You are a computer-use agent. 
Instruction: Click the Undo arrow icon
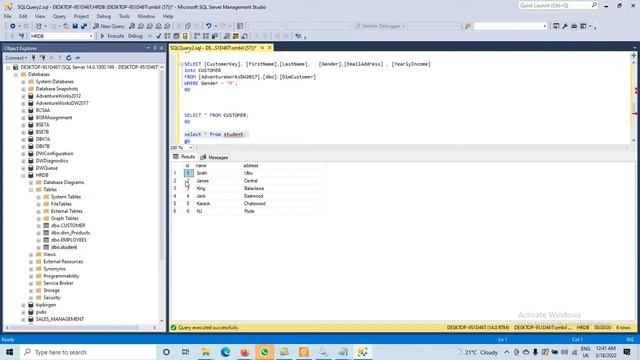(209, 26)
